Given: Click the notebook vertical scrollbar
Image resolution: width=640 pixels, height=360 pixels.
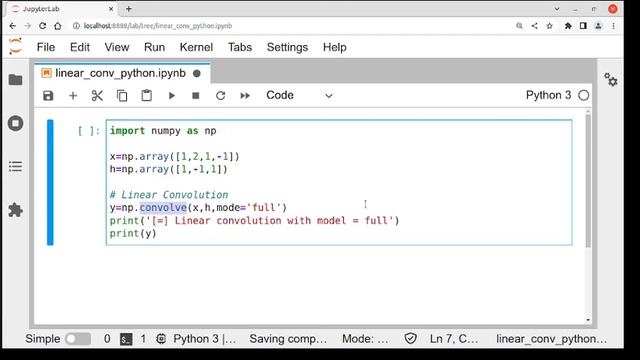Looking at the screenshot, I should point(588,181).
